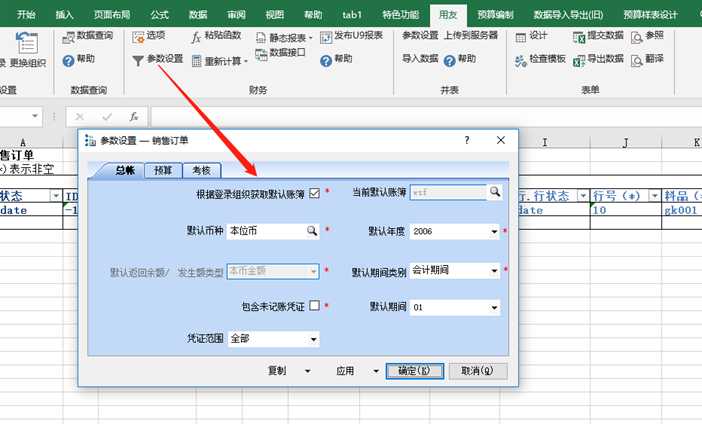Viewport: 702px width, 424px height.
Task: Open 静态报表 ribbon item
Action: click(x=284, y=38)
